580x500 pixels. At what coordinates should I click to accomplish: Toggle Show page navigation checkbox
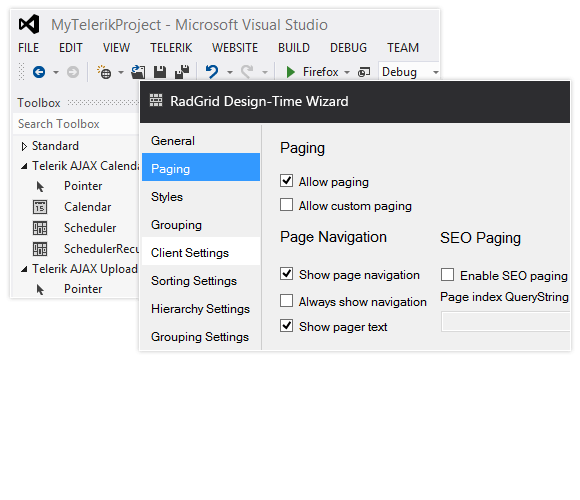[287, 274]
